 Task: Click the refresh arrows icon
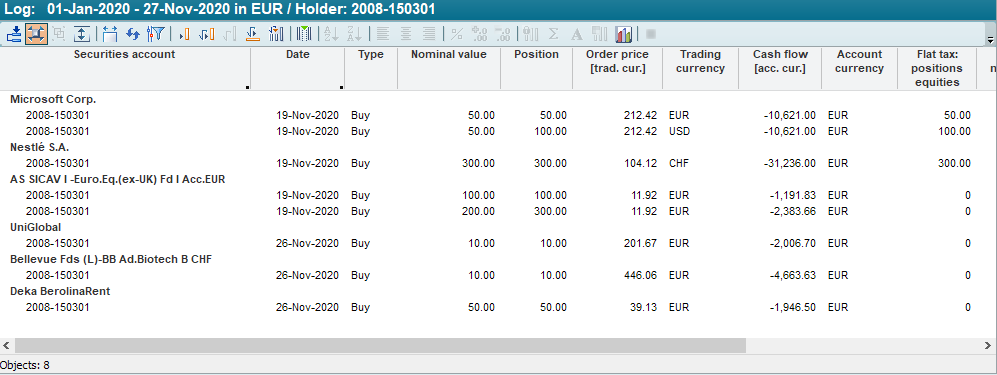133,34
